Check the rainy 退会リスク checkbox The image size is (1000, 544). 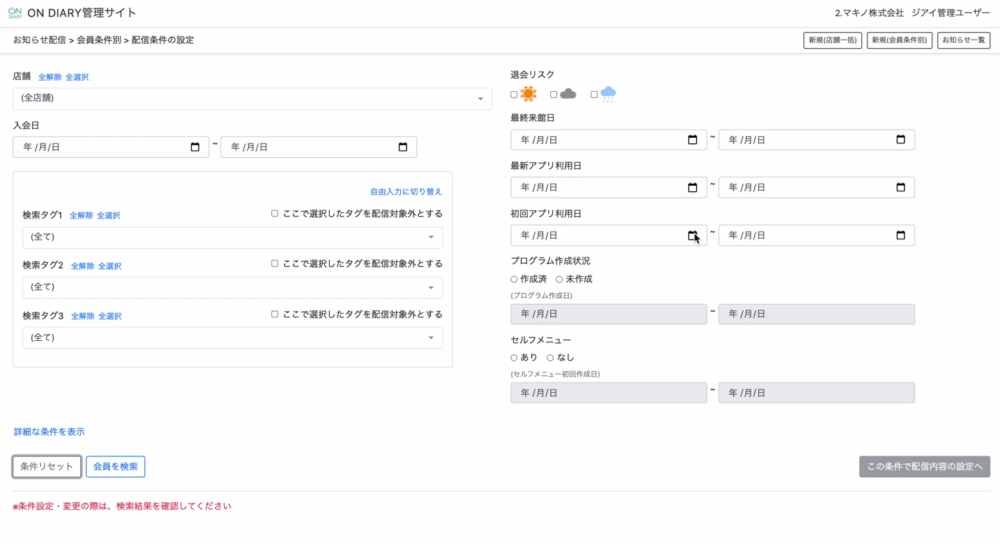pos(594,95)
